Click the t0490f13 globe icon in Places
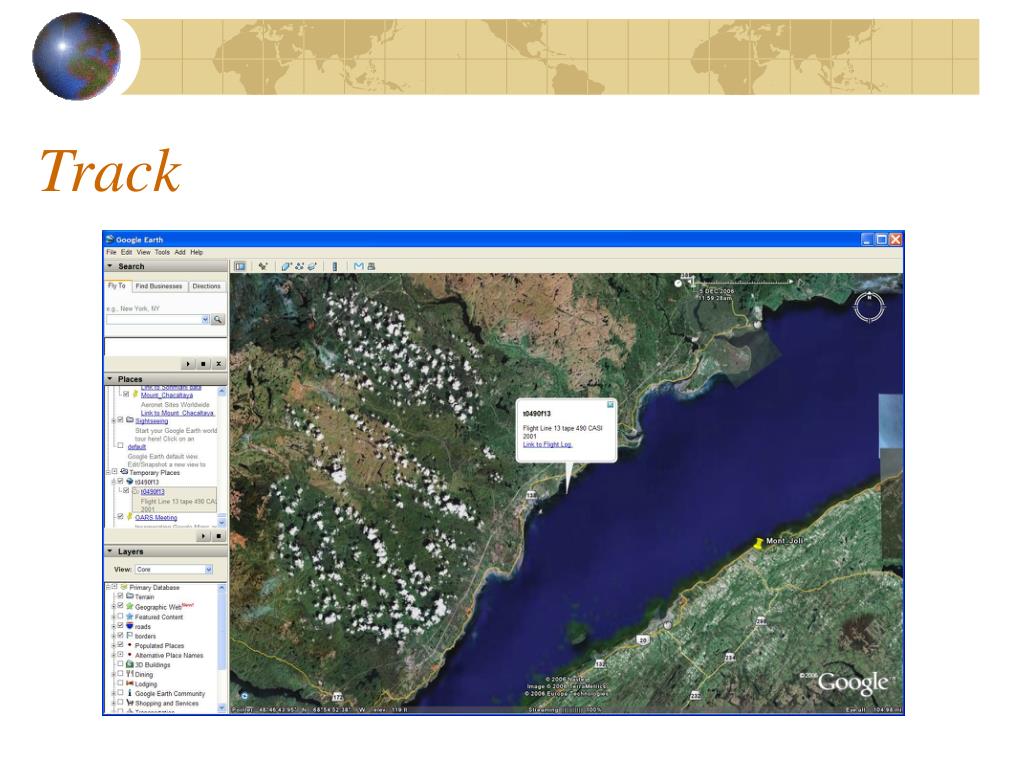Image resolution: width=1024 pixels, height=768 pixels. (x=129, y=481)
